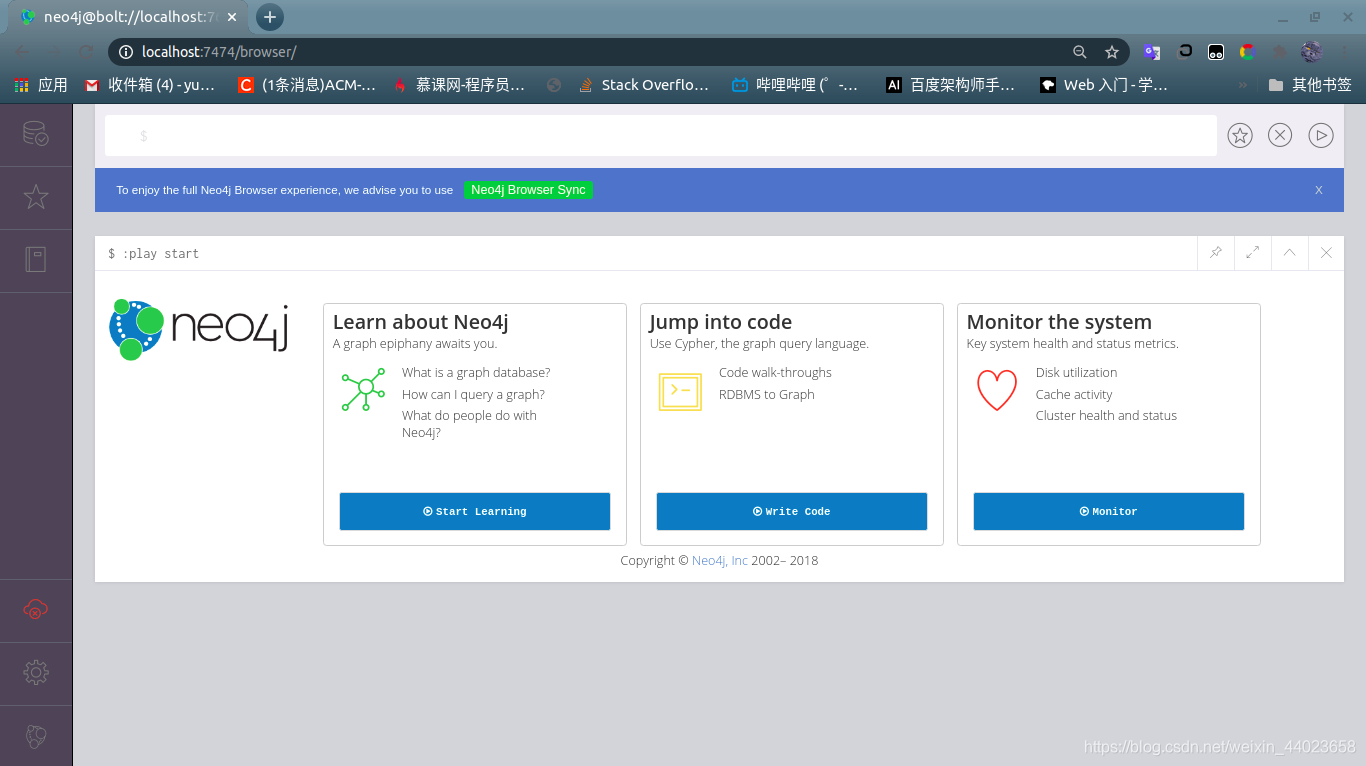Click the Start Learning button
This screenshot has height=766, width=1366.
pos(475,511)
